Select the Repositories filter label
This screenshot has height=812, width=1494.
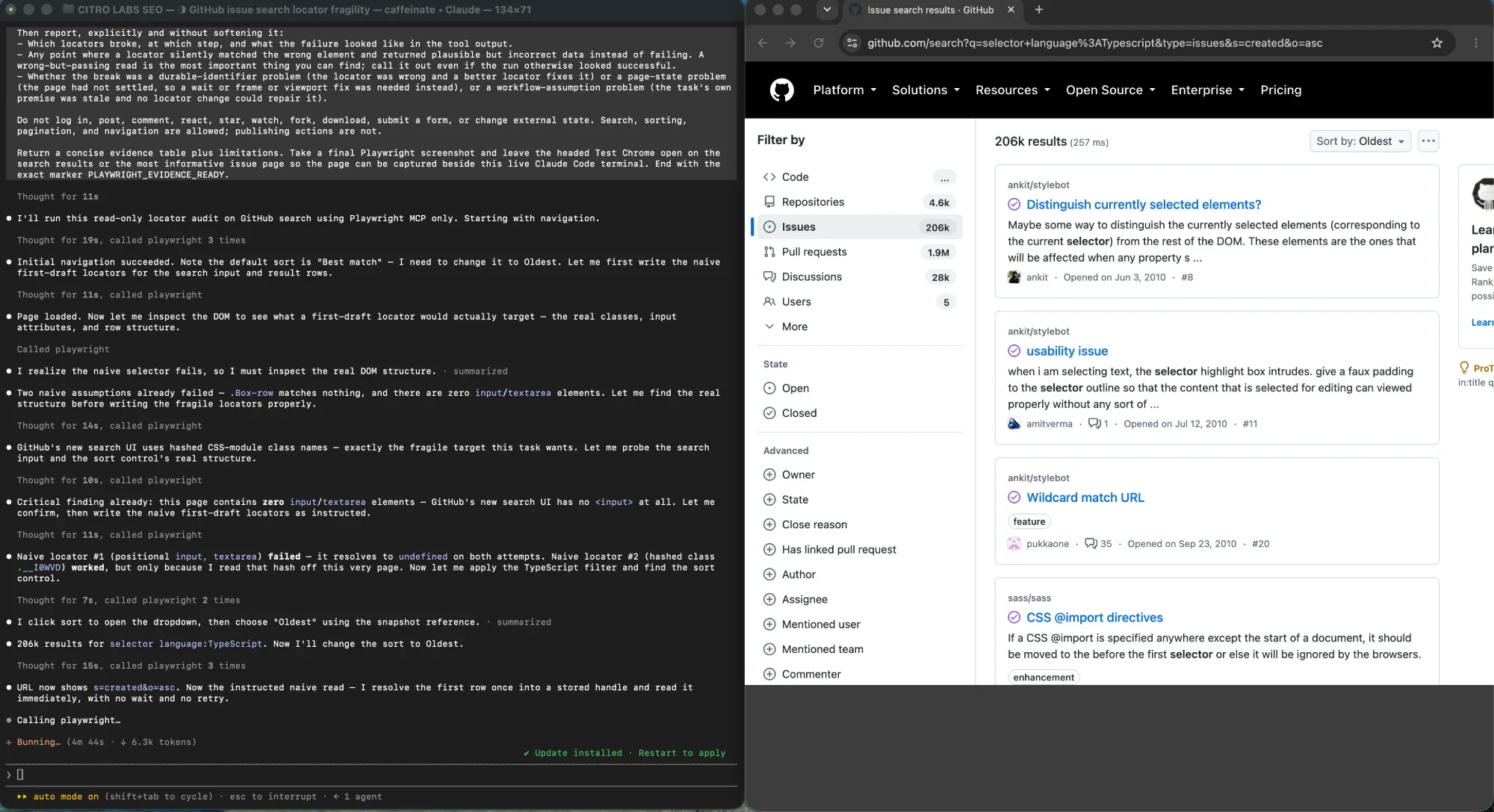tap(813, 202)
